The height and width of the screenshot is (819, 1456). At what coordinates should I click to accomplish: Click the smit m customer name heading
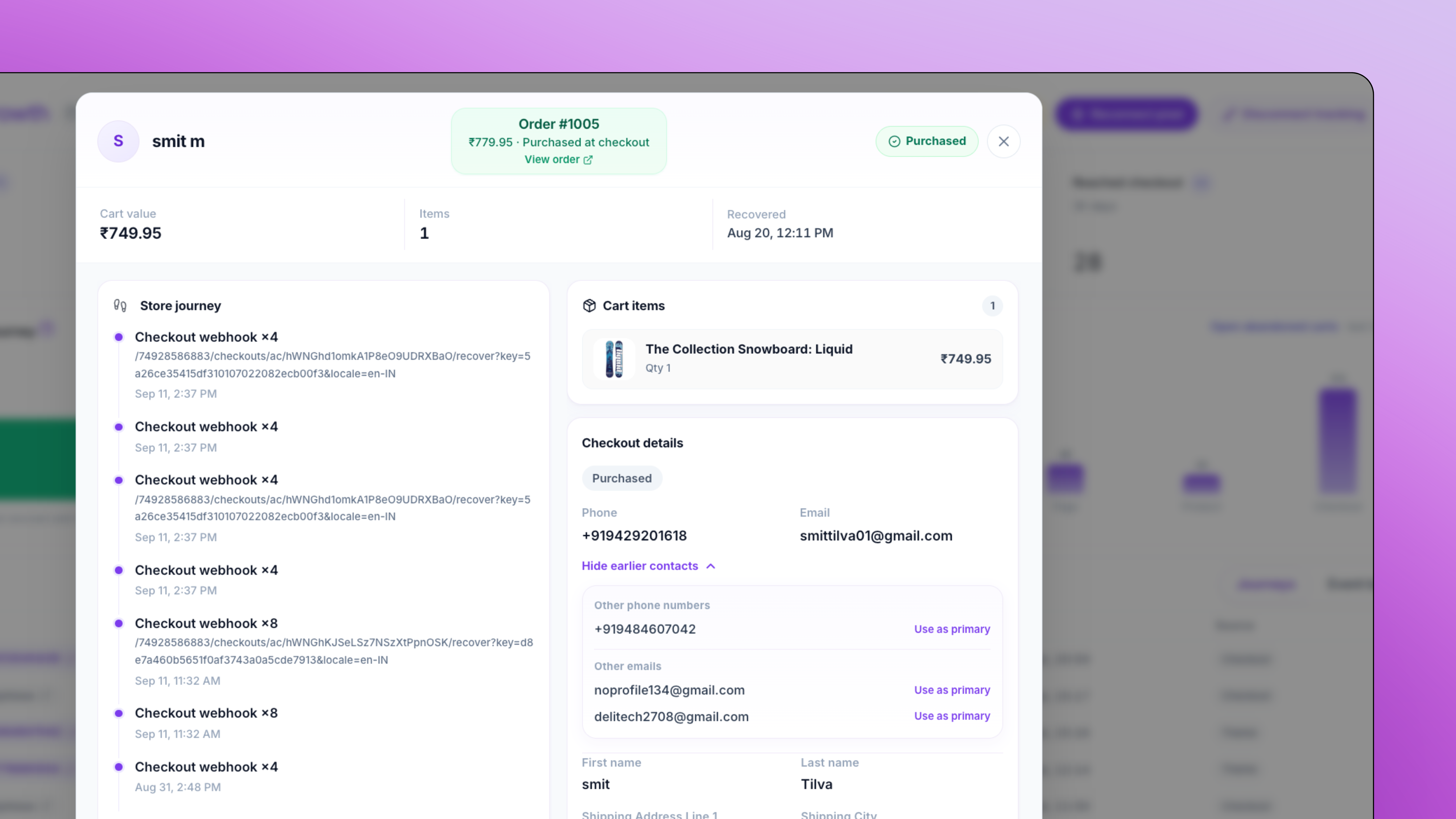(x=178, y=141)
